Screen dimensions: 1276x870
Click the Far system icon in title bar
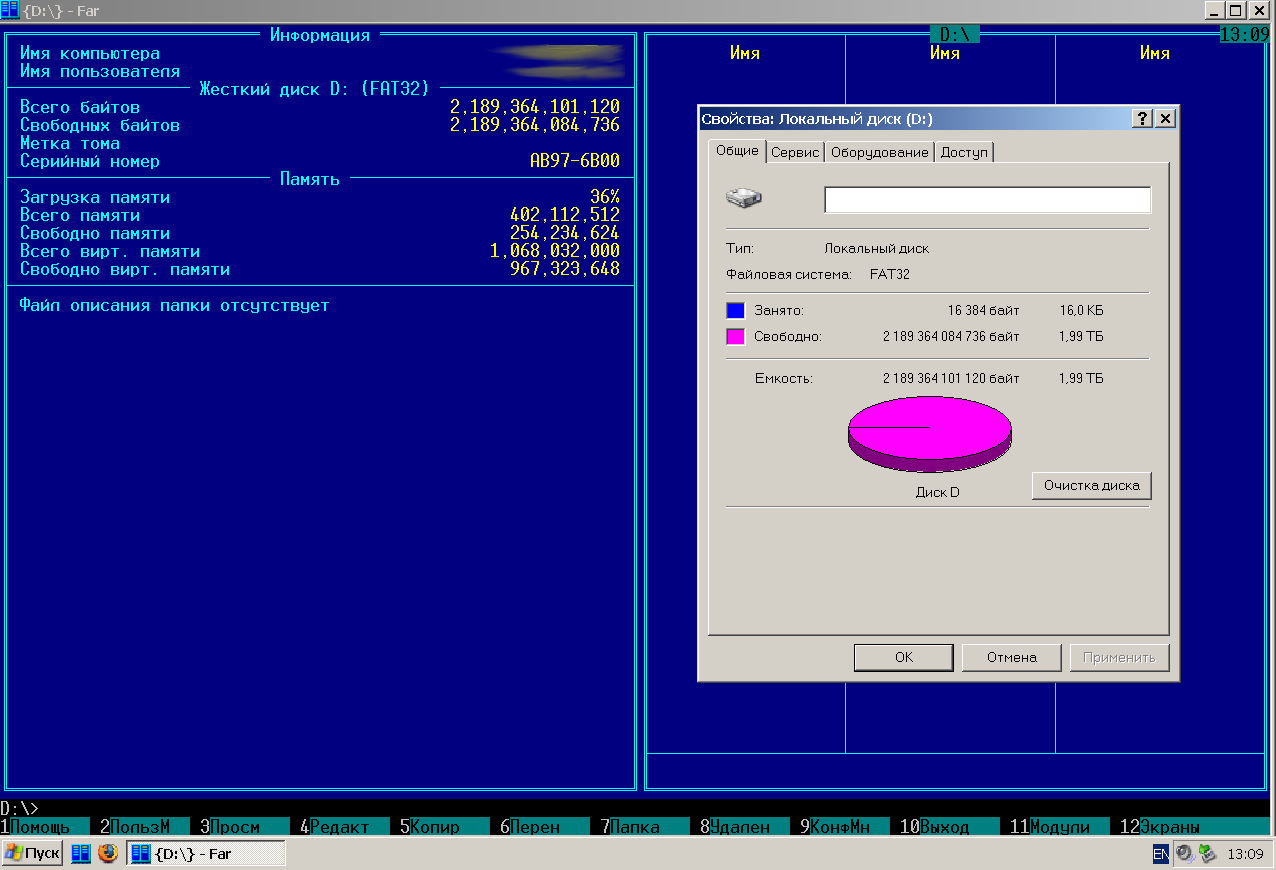pos(10,10)
